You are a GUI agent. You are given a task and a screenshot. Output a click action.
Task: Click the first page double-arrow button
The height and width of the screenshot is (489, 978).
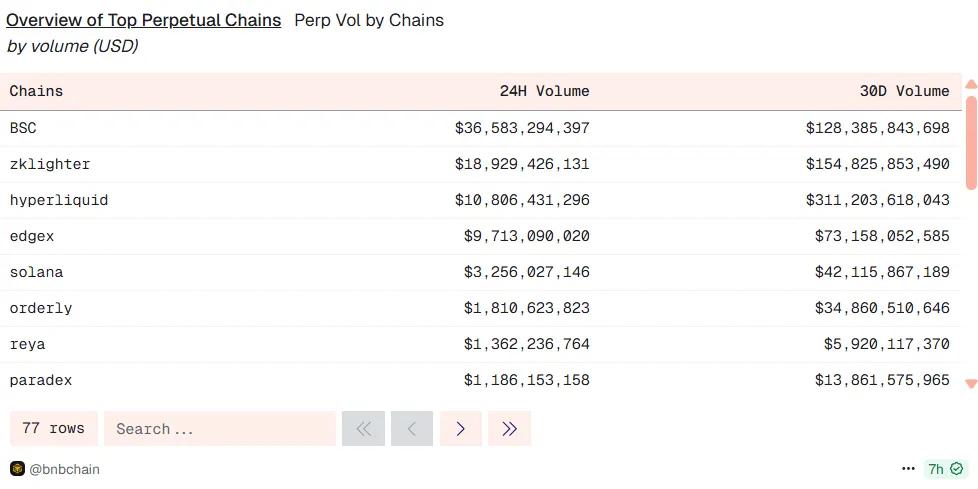click(x=363, y=429)
